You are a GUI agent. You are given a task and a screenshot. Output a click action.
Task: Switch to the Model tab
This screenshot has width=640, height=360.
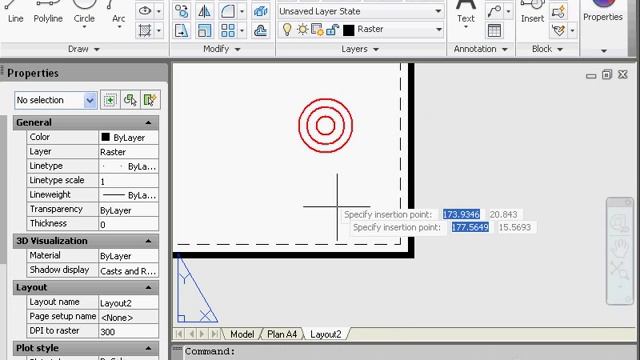click(x=242, y=334)
